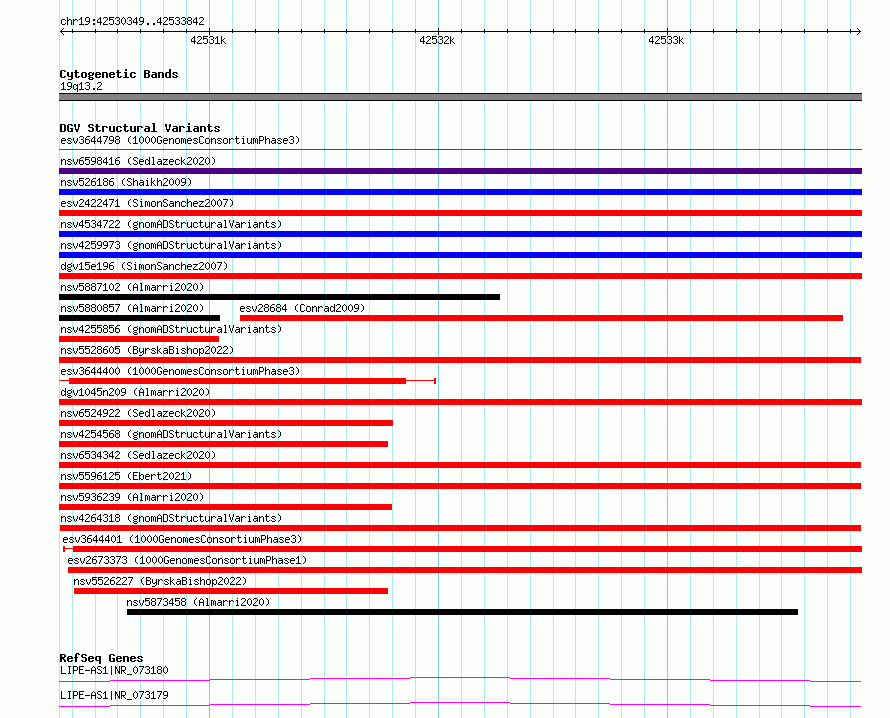Select variant label nsv4534722 (gnomADStructuralVariants)

coord(171,224)
